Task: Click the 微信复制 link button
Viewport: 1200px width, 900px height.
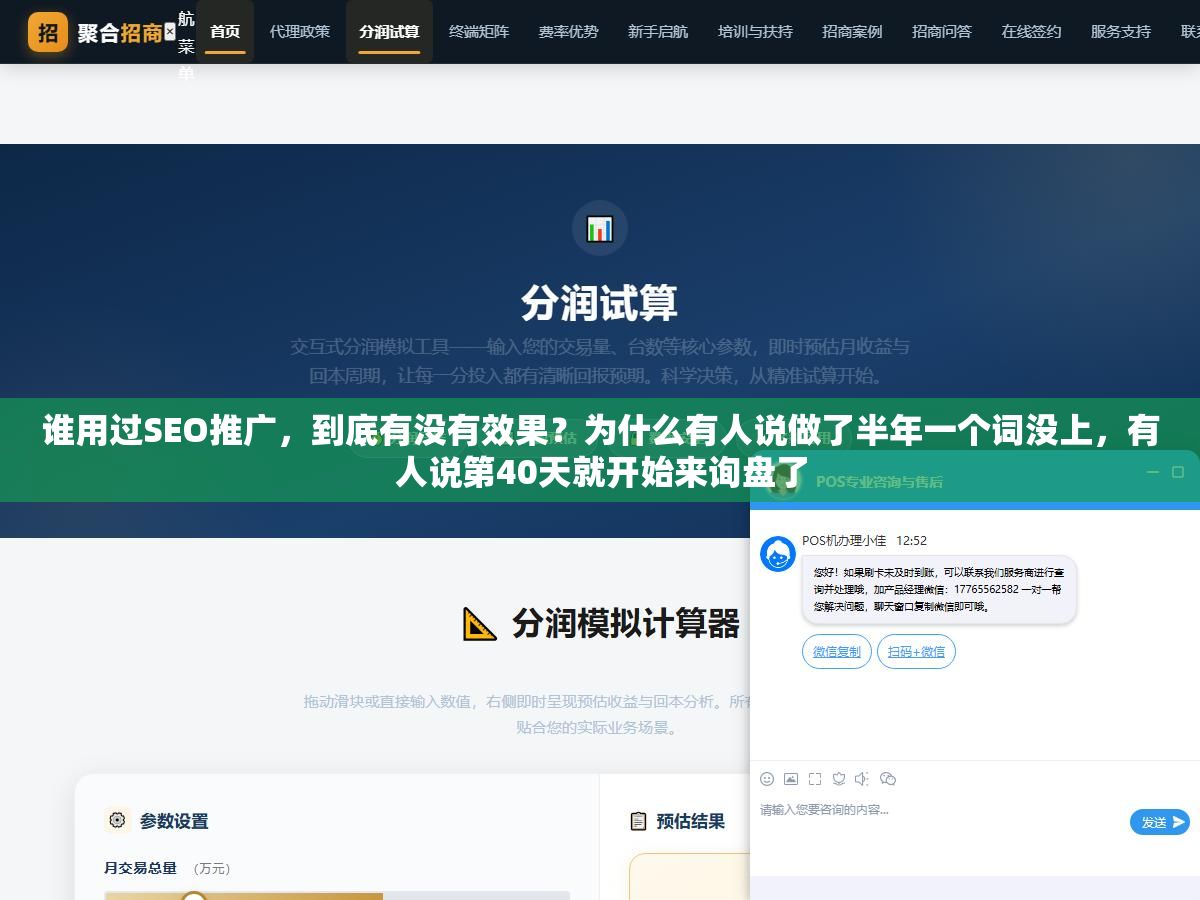Action: (x=837, y=651)
